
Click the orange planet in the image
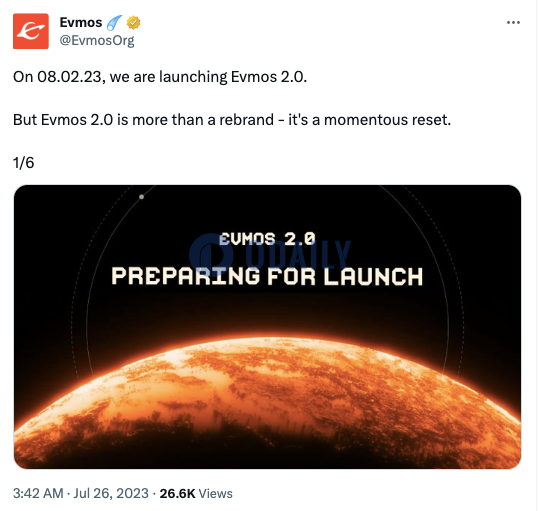click(x=267, y=403)
